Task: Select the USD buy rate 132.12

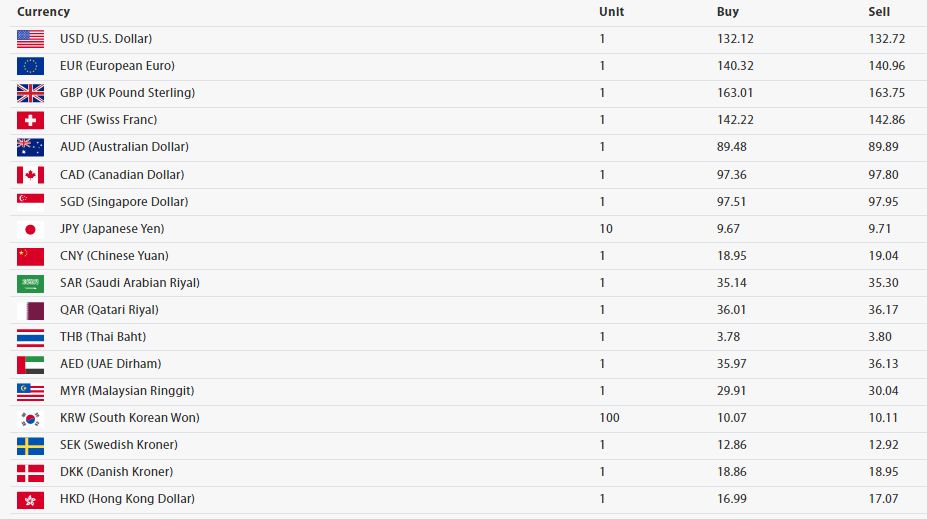Action: click(735, 38)
